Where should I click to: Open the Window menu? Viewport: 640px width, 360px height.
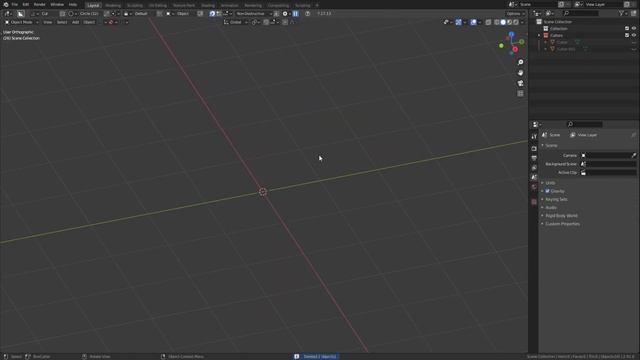[57, 4]
